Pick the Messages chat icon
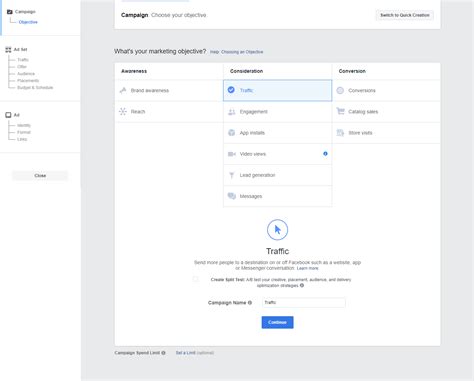Image resolution: width=474 pixels, height=381 pixels. pyautogui.click(x=231, y=196)
